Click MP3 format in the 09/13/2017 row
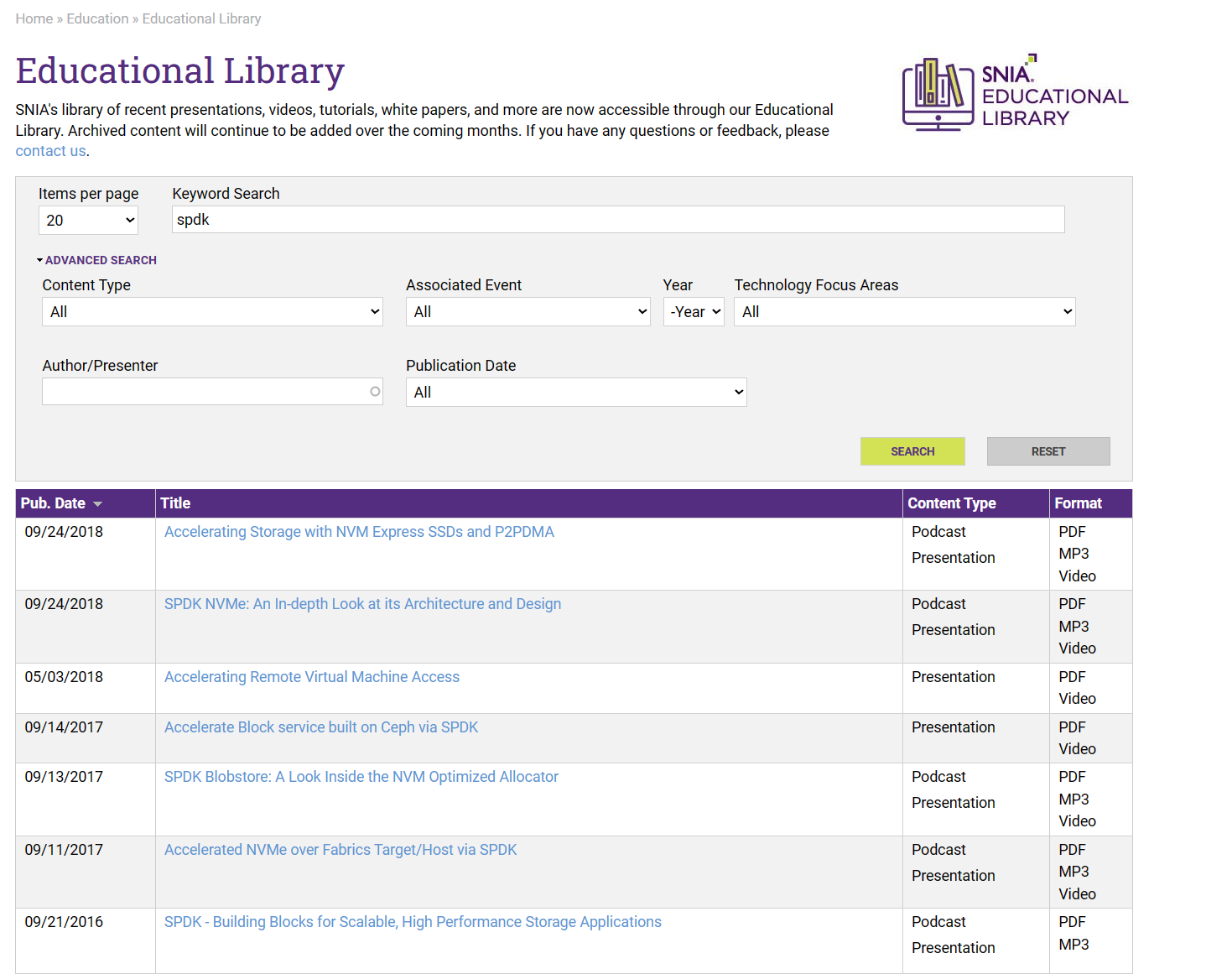Viewport: 1232px width, 974px height. click(x=1073, y=800)
